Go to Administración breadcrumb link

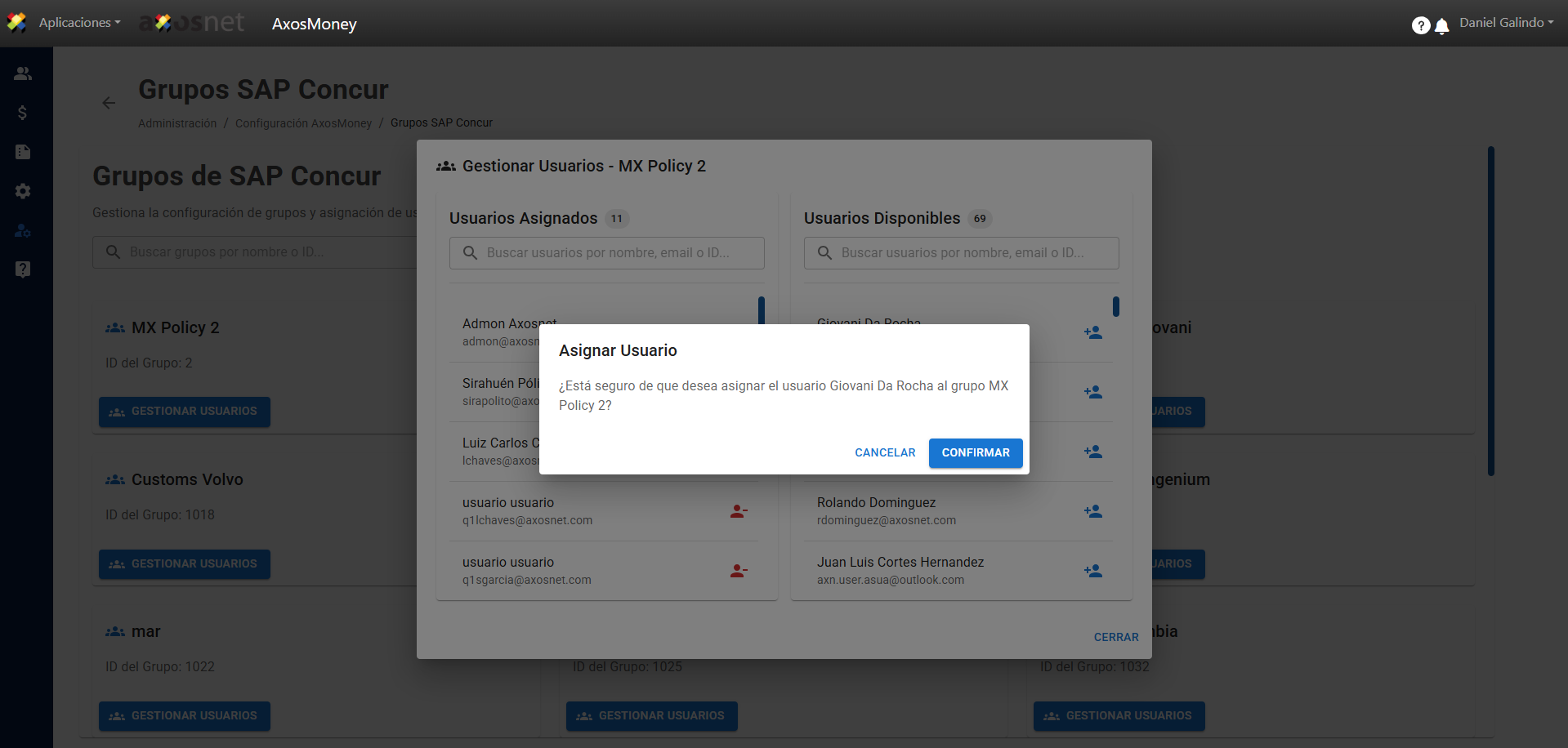coord(177,123)
